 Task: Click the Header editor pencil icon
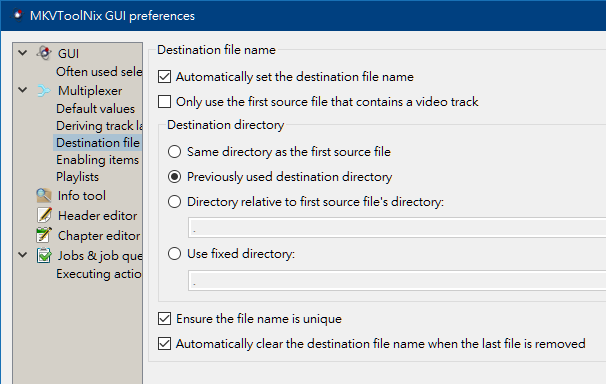pos(44,215)
